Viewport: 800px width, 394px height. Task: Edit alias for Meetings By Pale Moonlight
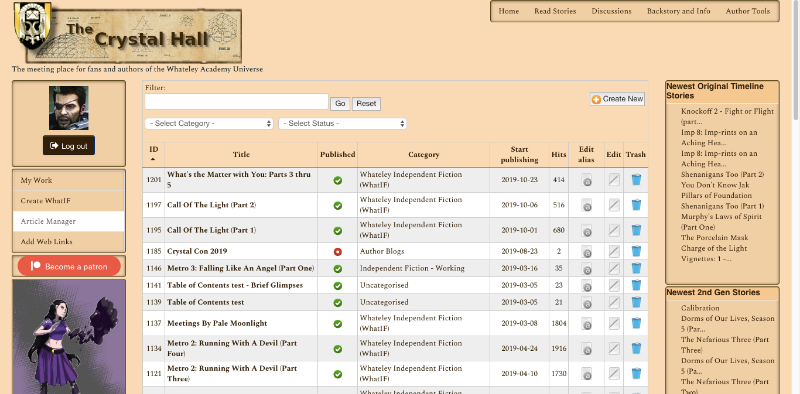coord(587,324)
